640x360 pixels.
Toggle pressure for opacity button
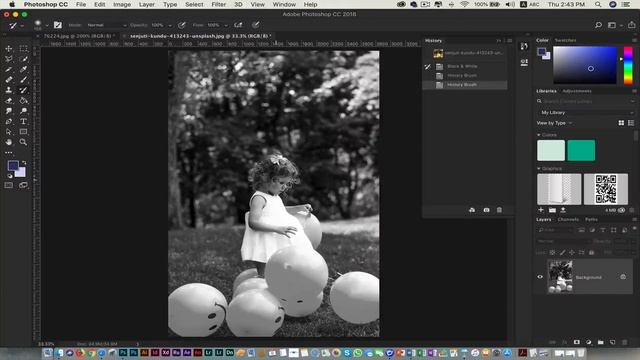182,25
